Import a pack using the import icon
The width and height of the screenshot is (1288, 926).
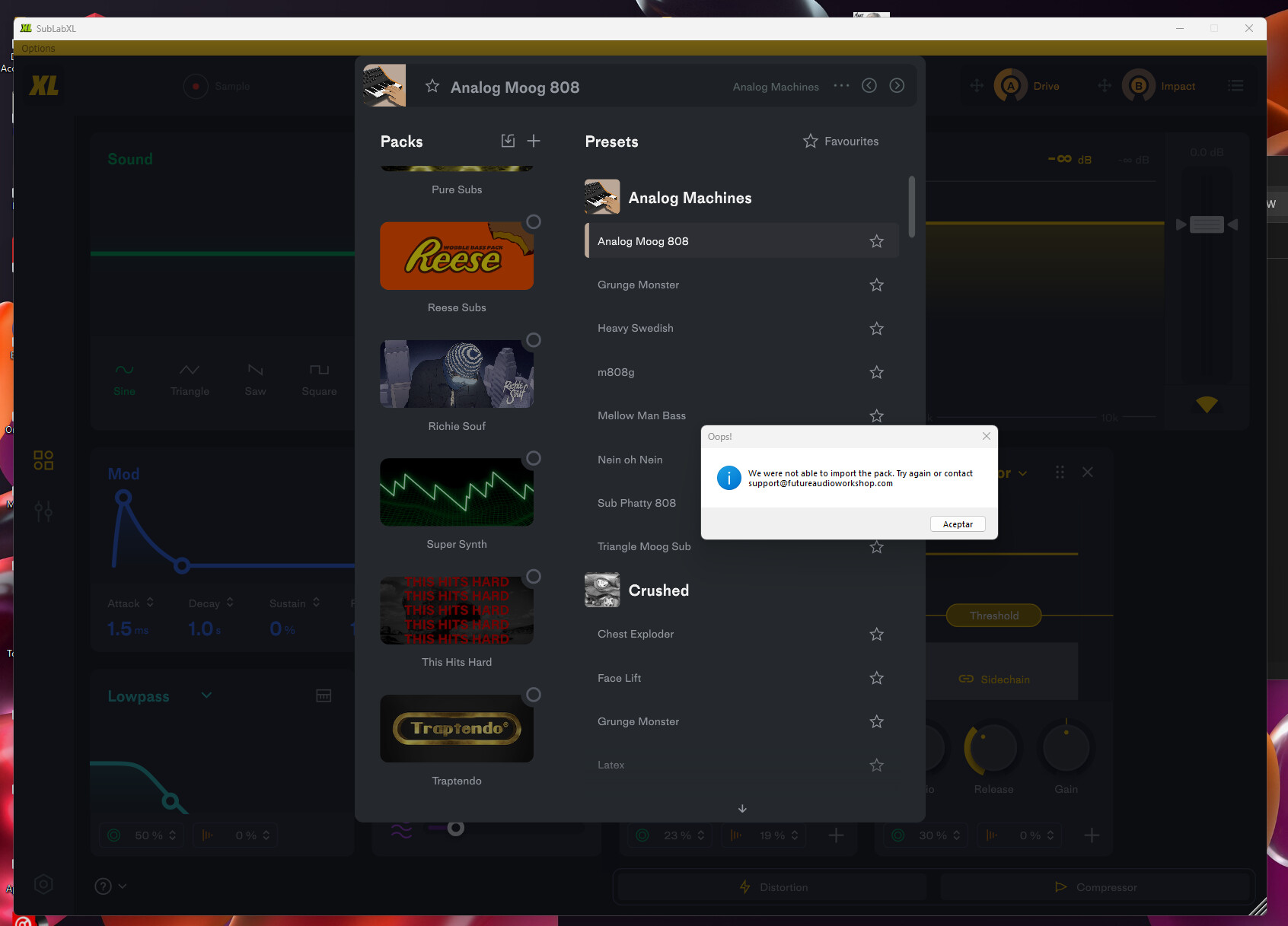pos(508,141)
